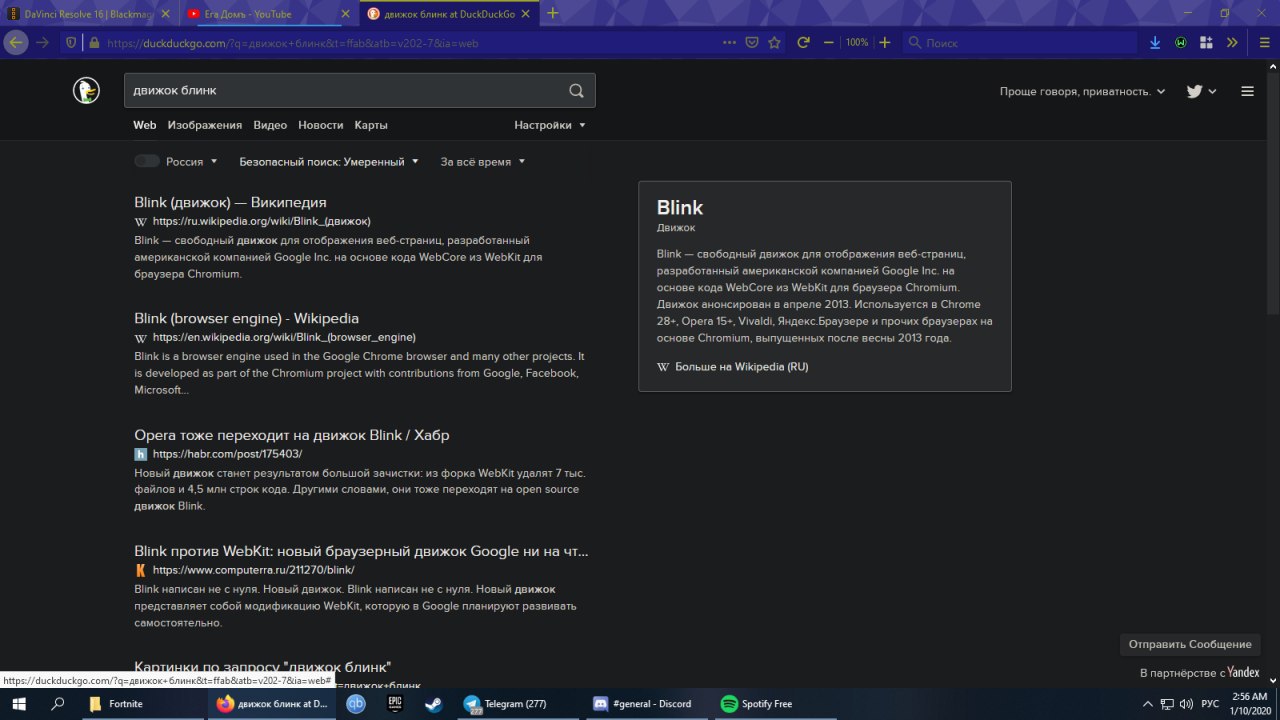Open the За всё время time filter
This screenshot has height=720, width=1280.
483,162
